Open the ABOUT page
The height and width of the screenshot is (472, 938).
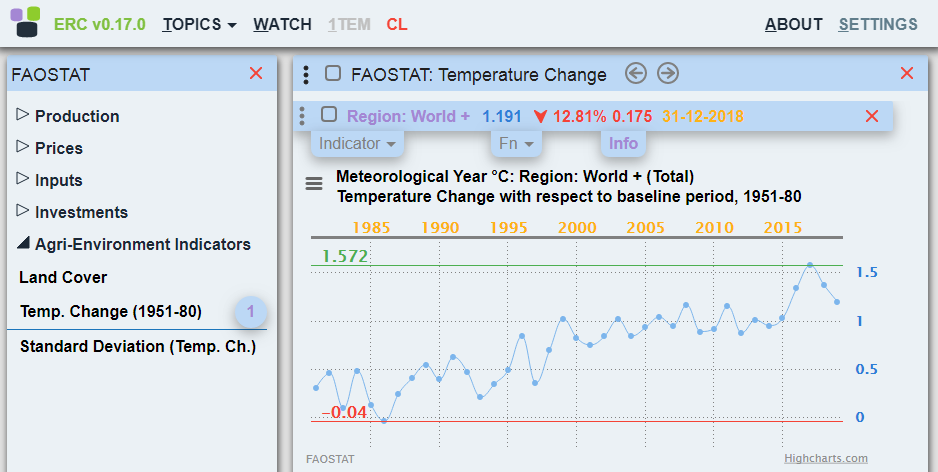pyautogui.click(x=794, y=25)
